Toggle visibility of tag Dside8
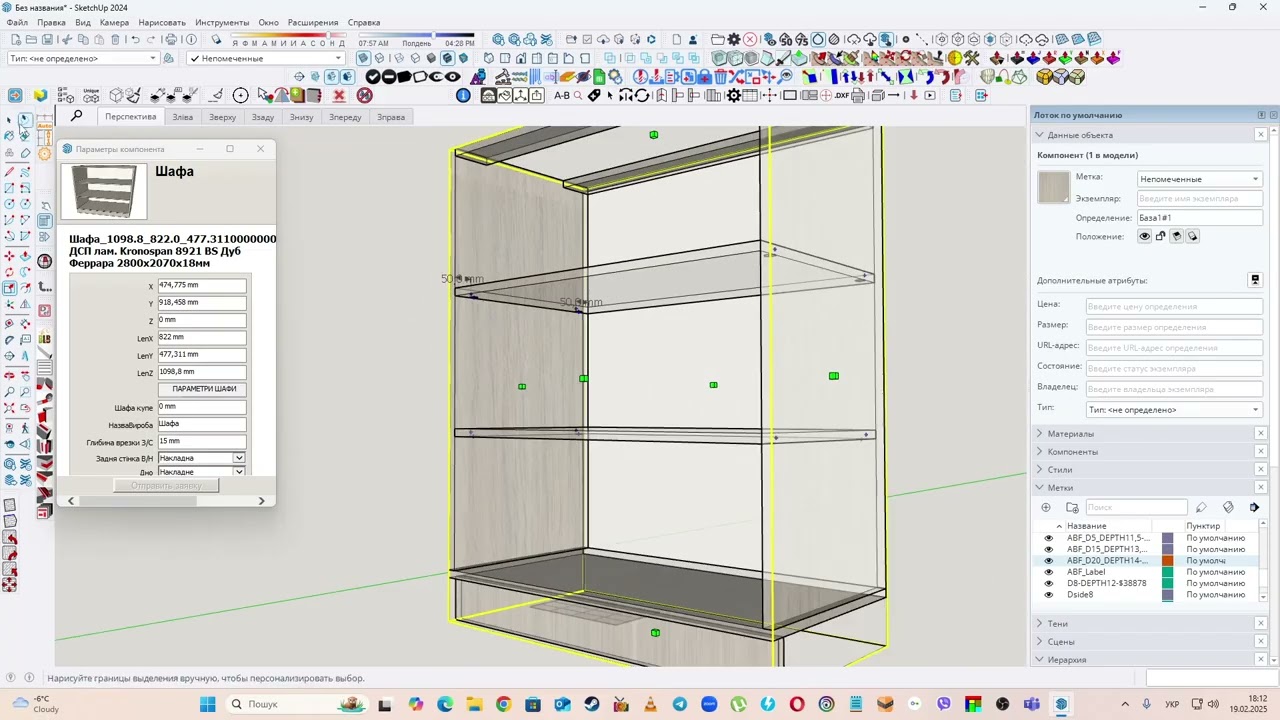Image resolution: width=1280 pixels, height=720 pixels. (1048, 595)
